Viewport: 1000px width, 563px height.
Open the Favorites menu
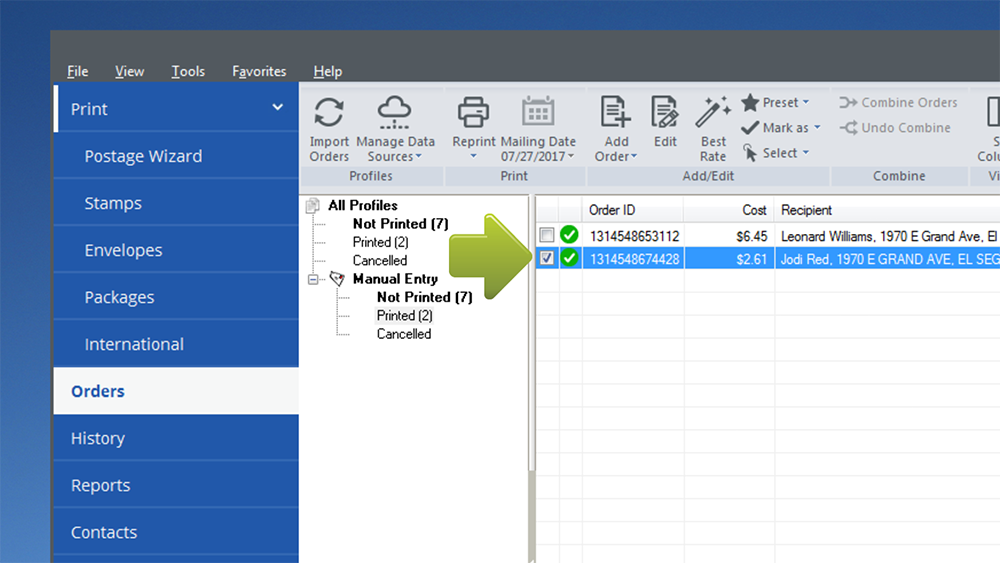point(259,71)
